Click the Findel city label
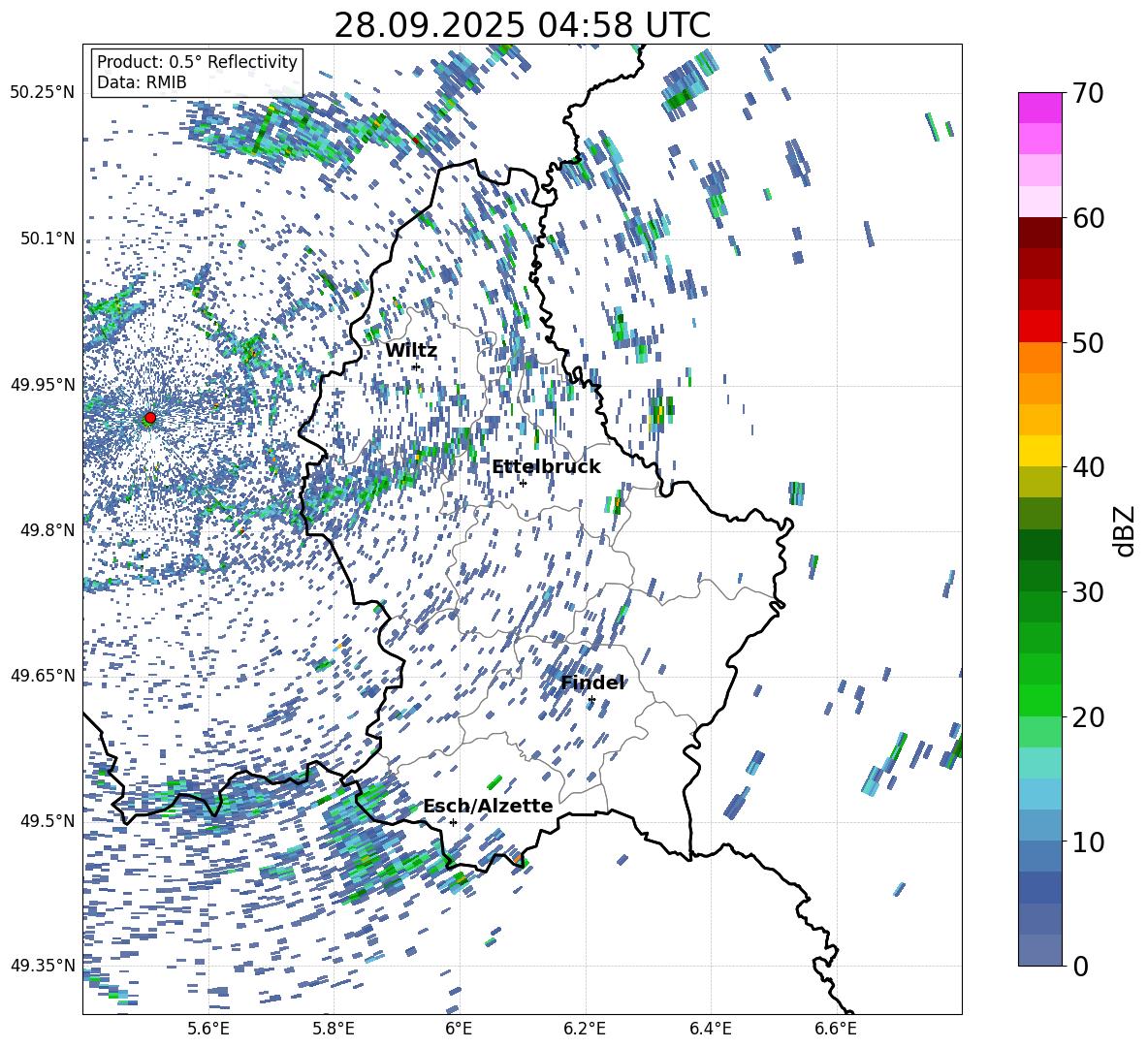1148x1048 pixels. [x=592, y=683]
